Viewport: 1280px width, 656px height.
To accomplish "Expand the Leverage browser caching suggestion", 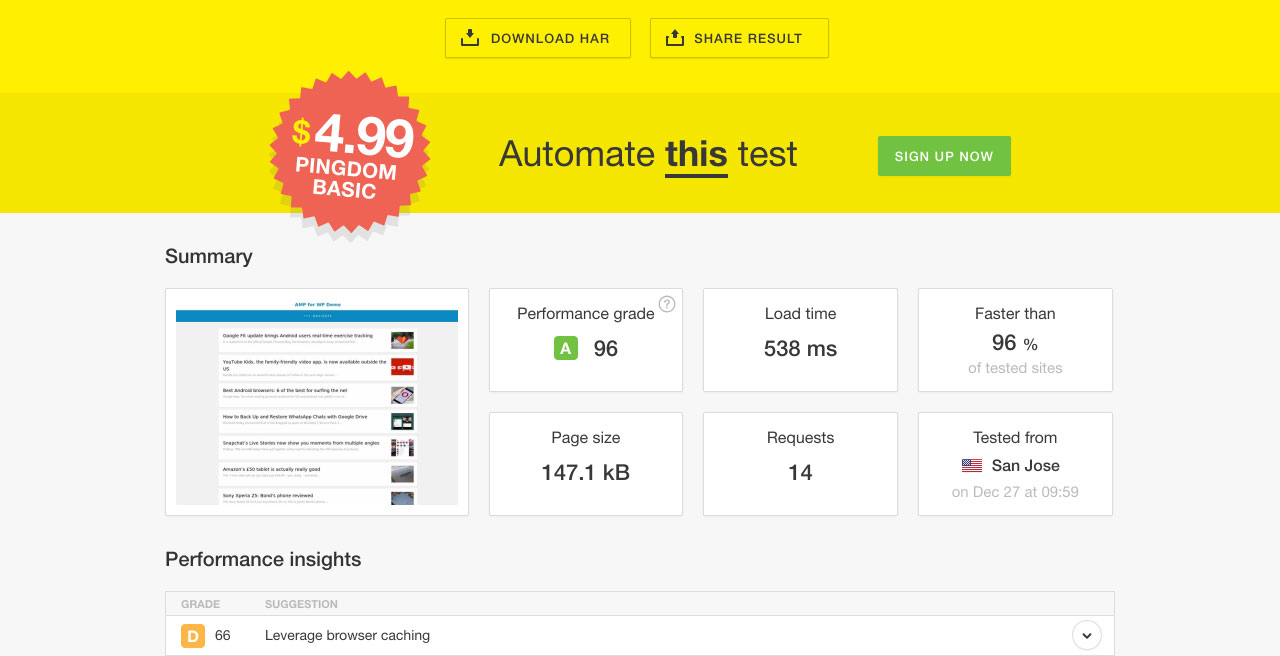I will (1087, 635).
